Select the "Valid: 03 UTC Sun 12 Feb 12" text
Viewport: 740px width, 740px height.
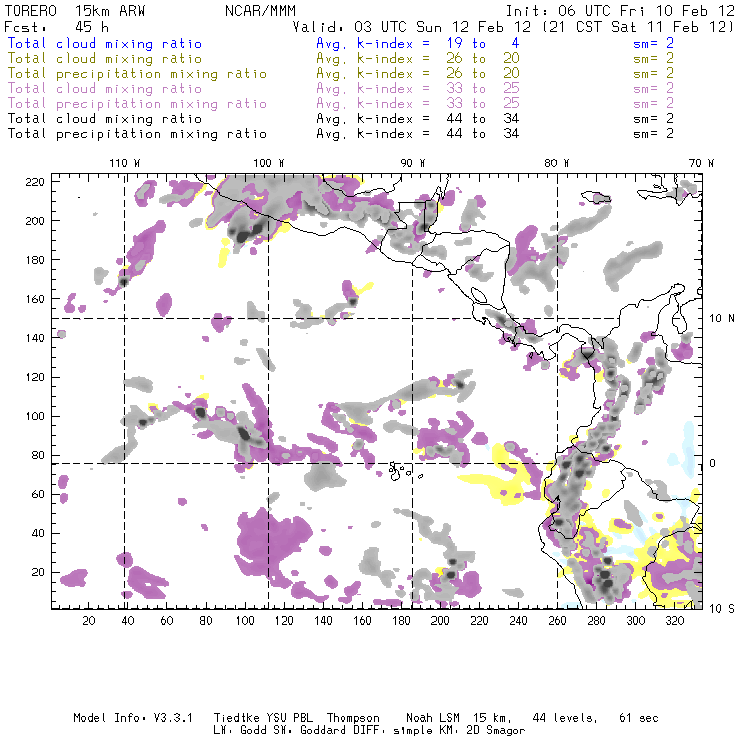point(412,27)
